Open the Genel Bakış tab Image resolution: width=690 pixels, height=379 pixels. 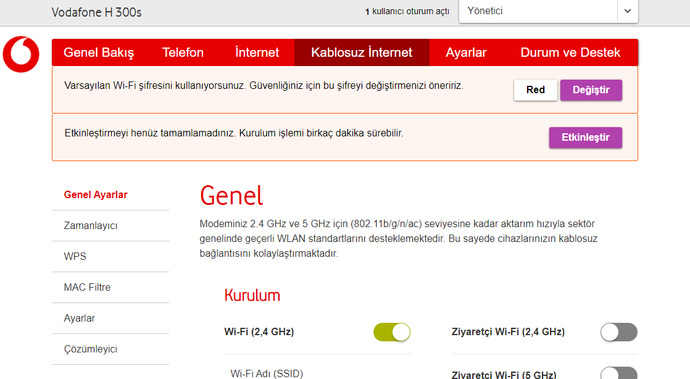99,52
